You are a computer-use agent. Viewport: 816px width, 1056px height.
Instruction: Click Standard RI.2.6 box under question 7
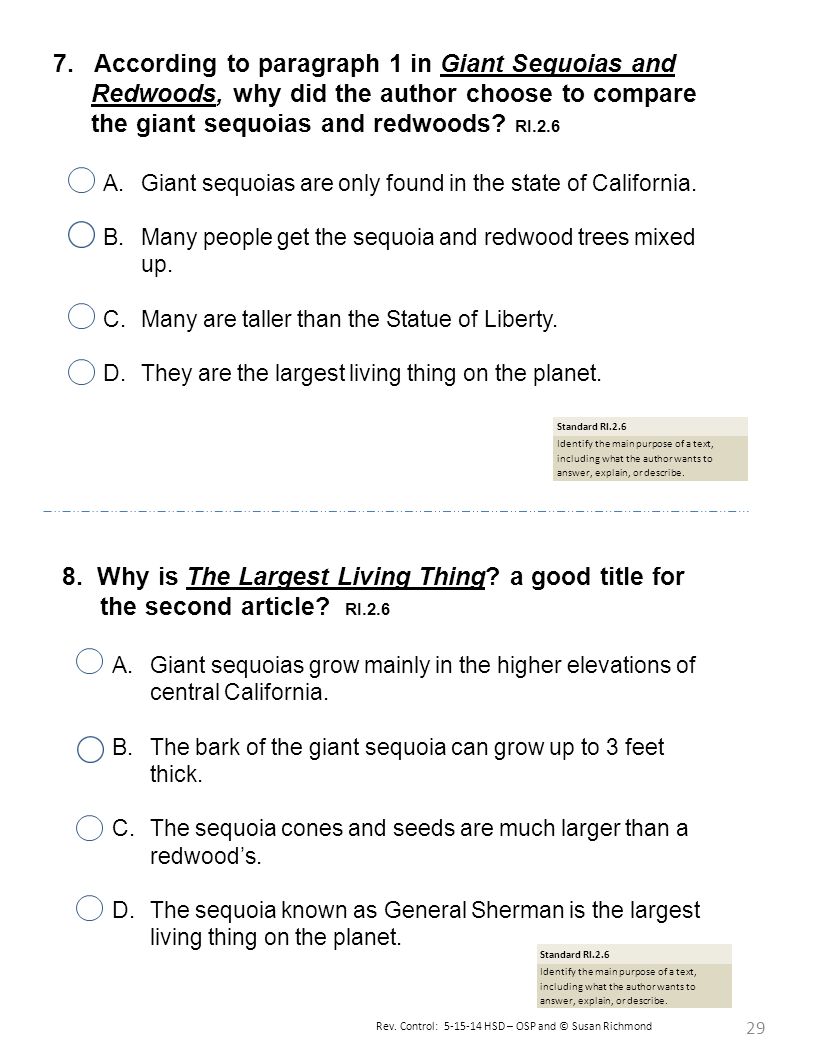tap(650, 449)
